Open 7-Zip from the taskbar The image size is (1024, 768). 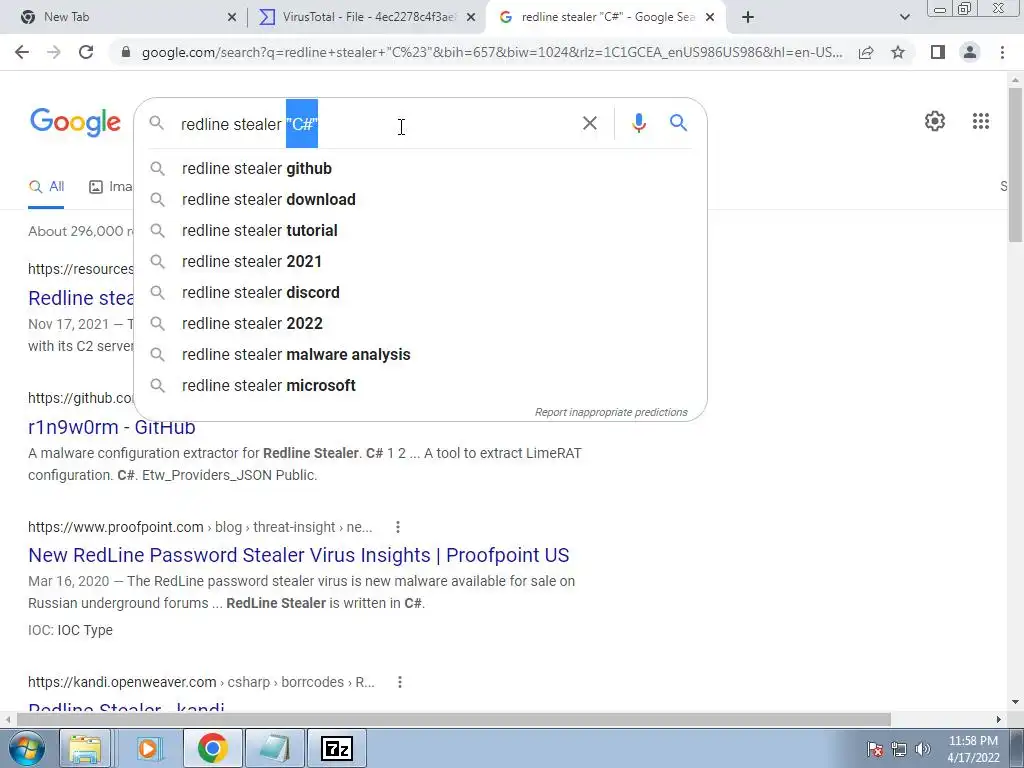(337, 748)
